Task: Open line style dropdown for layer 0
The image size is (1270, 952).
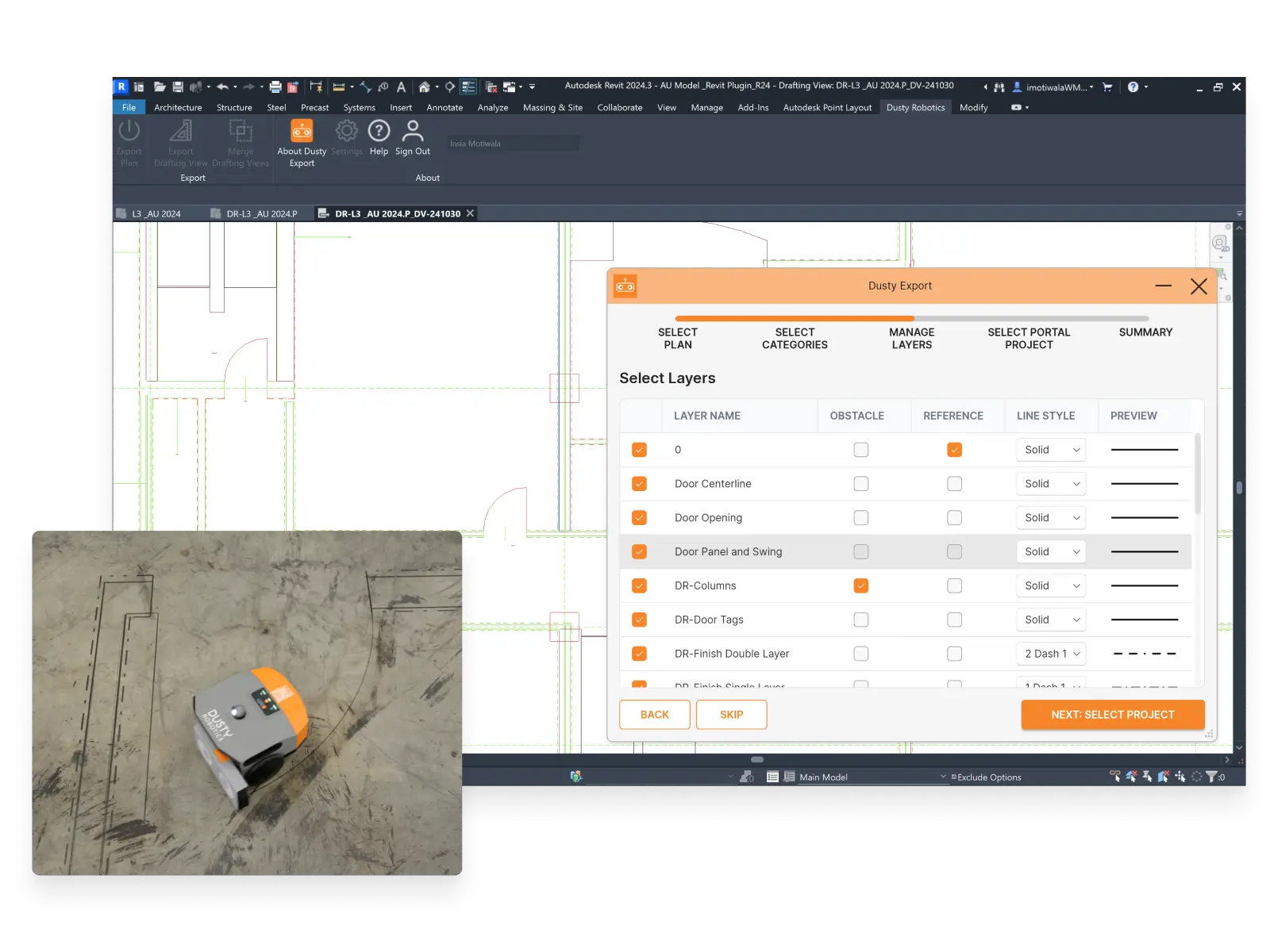Action: [x=1051, y=450]
